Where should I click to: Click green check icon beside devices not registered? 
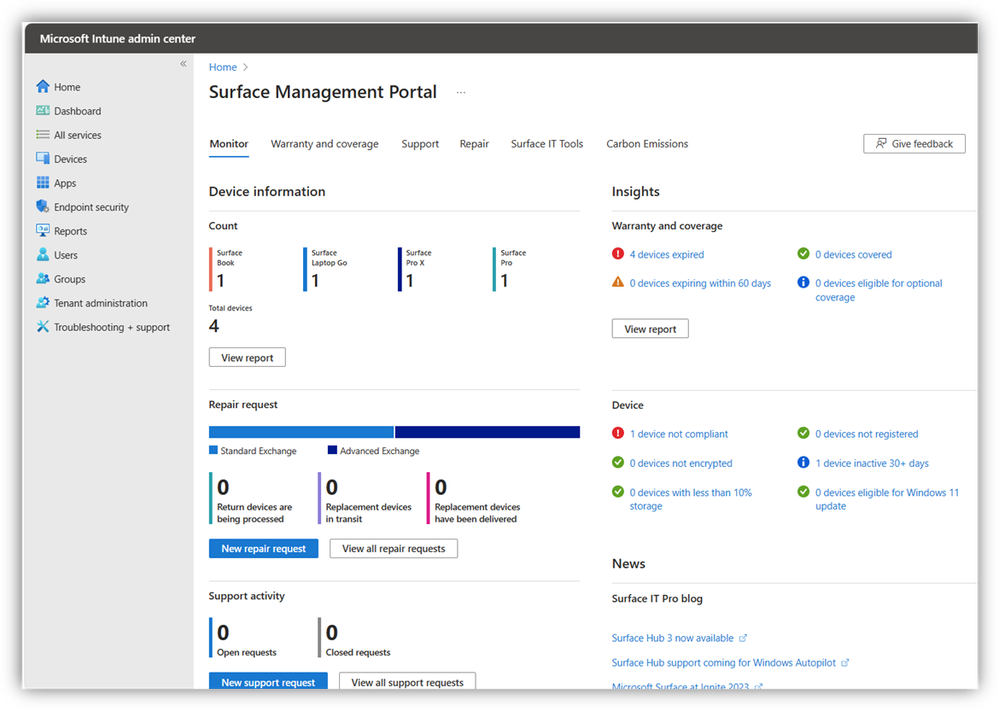[x=803, y=433]
